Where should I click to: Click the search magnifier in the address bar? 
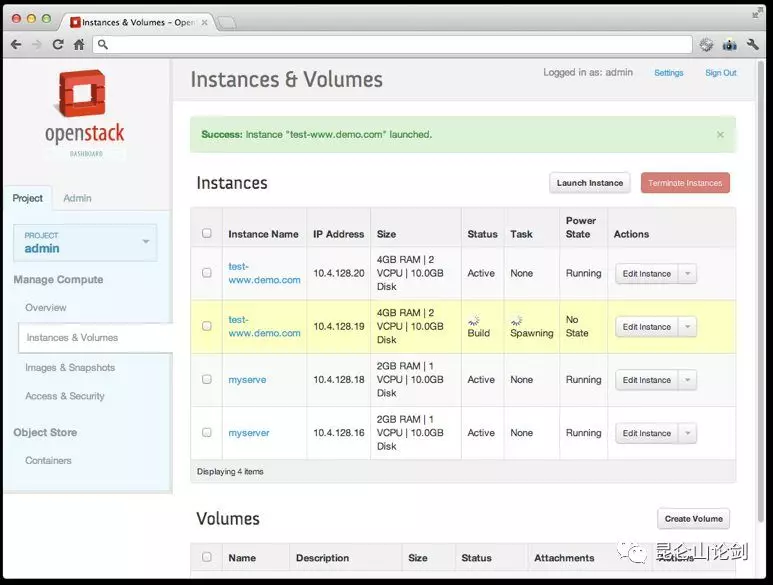pyautogui.click(x=103, y=45)
